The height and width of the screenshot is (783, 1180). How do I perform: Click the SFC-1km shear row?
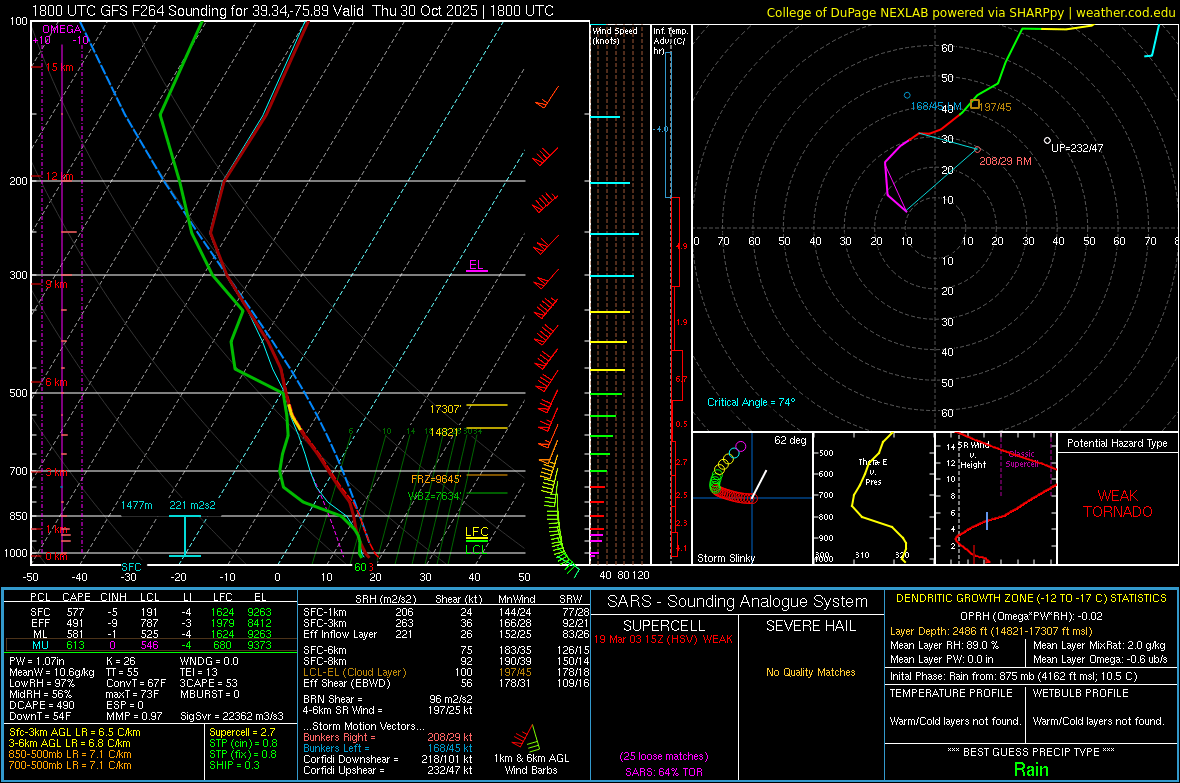[446, 612]
